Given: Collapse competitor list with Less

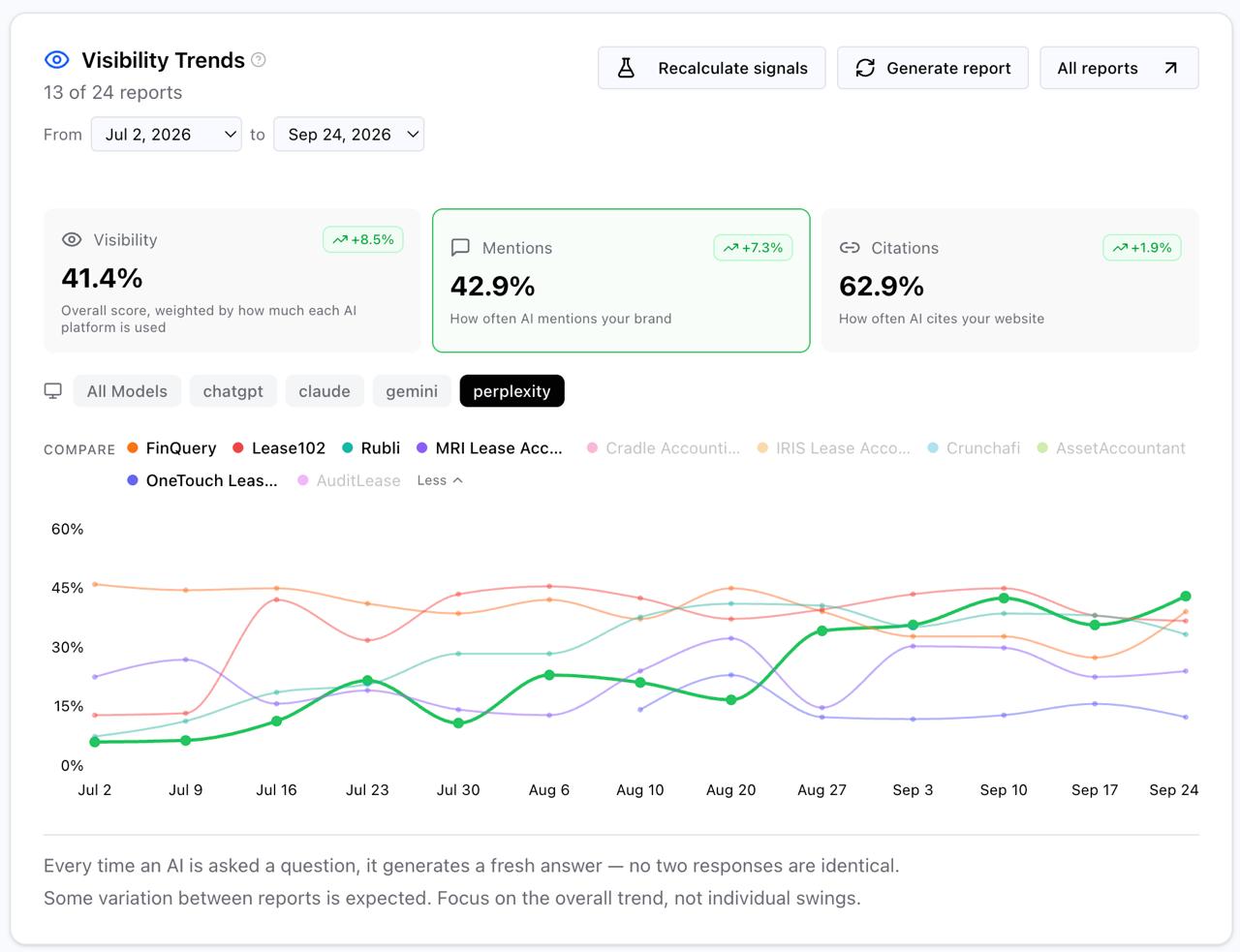Looking at the screenshot, I should (440, 480).
